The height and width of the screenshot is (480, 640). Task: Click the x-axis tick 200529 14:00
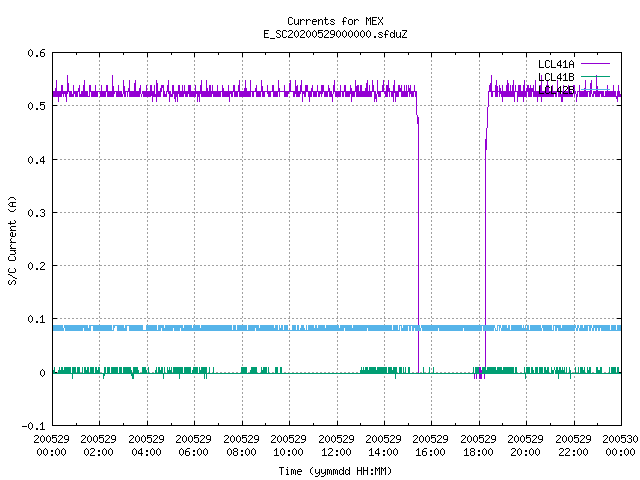pos(383,446)
